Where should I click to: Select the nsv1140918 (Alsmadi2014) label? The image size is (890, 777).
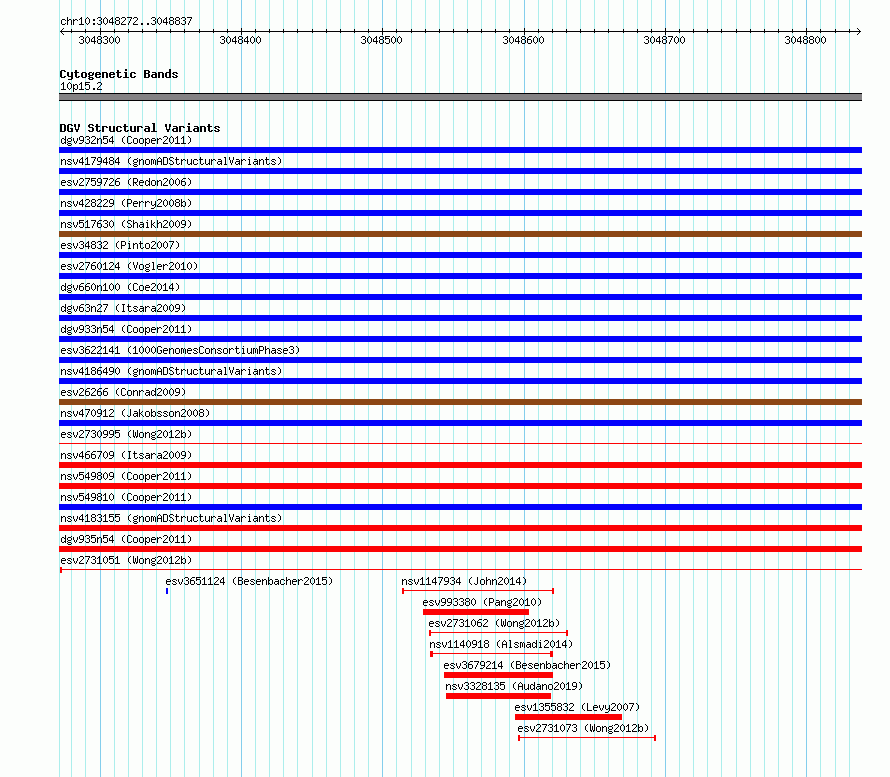501,644
